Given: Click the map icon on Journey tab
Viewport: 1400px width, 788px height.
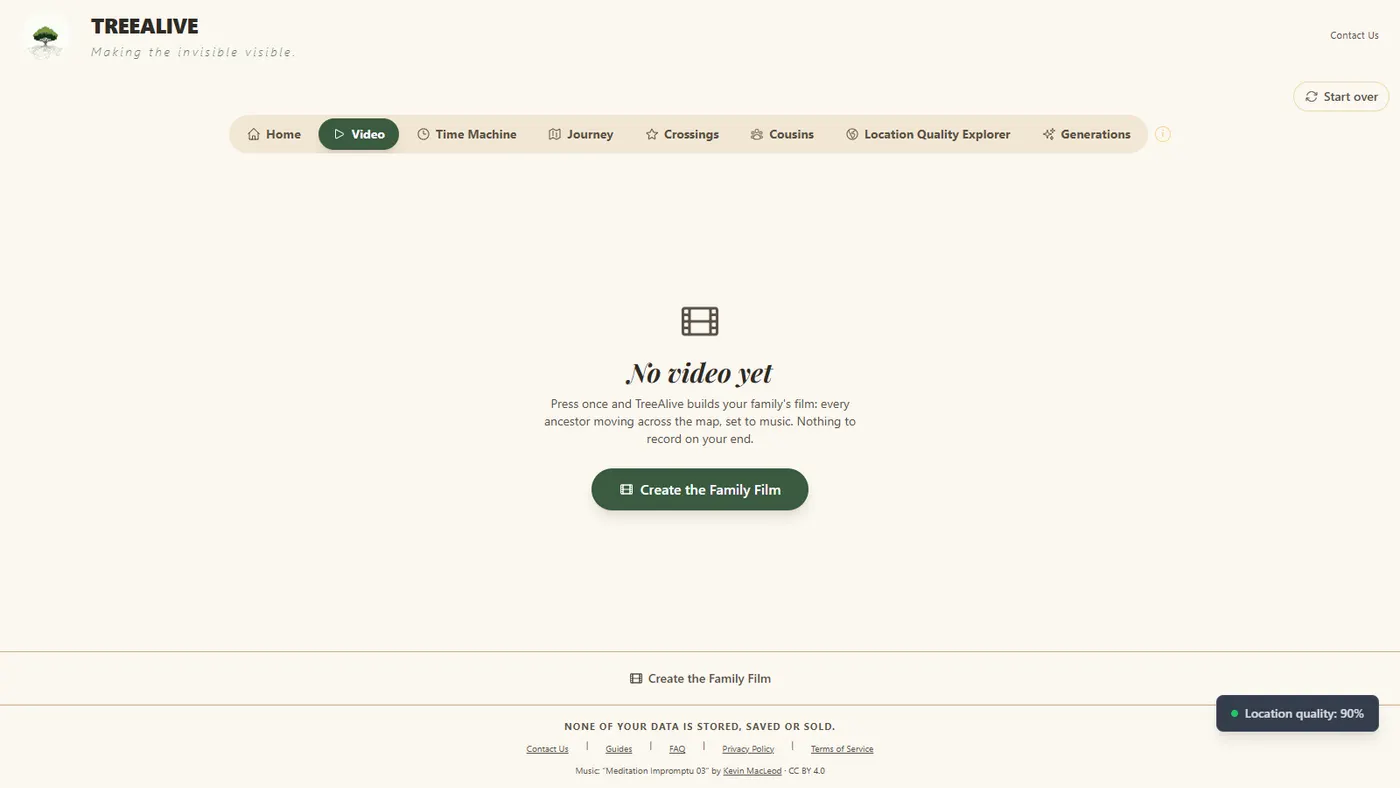Looking at the screenshot, I should click(554, 134).
